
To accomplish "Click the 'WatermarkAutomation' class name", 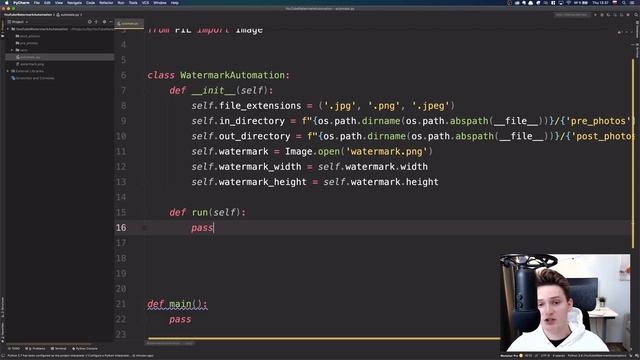I will 232,75.
